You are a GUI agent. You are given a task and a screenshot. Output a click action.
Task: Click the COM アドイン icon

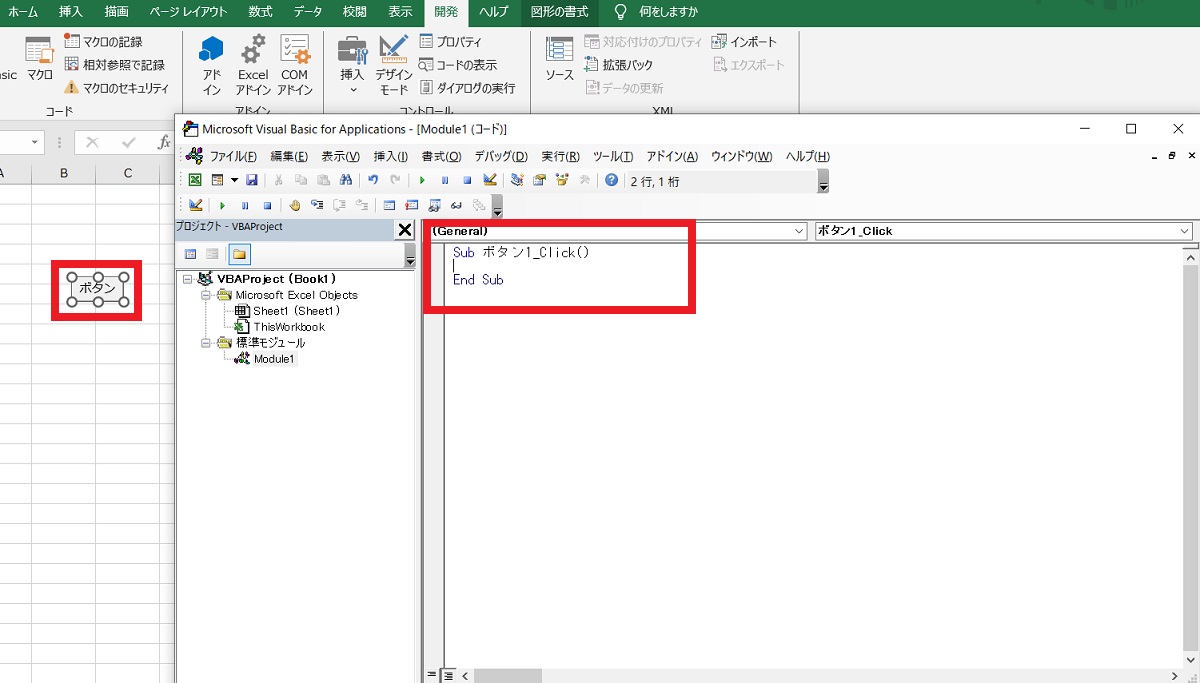294,65
